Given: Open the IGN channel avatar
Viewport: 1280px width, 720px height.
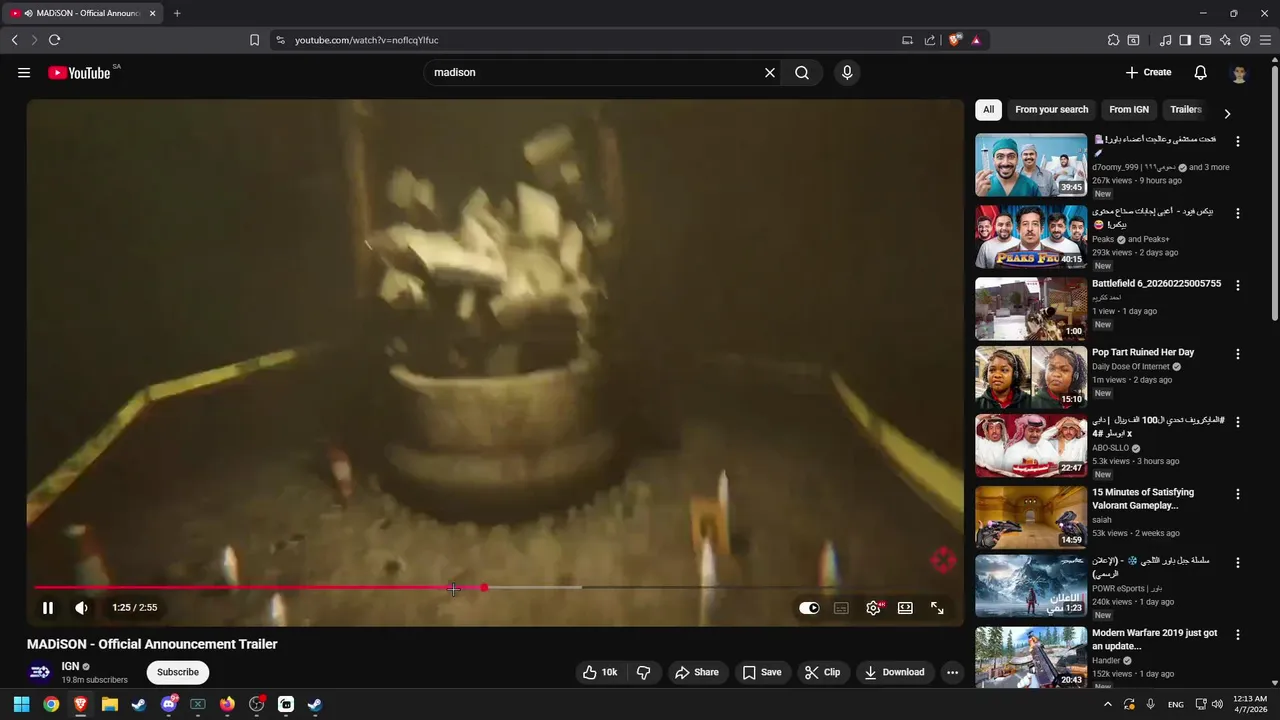Looking at the screenshot, I should pyautogui.click(x=40, y=672).
